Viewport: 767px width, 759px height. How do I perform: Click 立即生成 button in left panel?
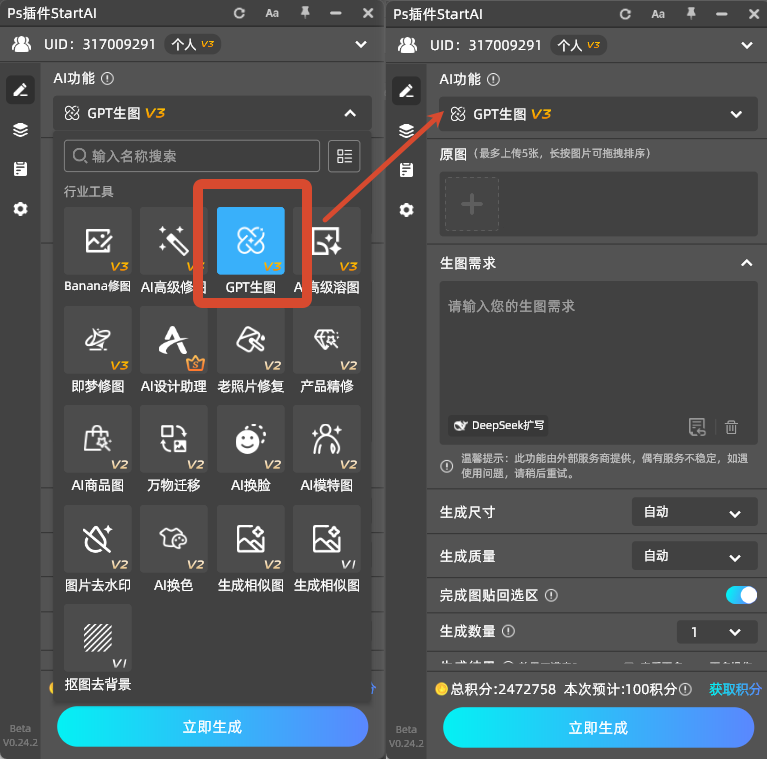click(212, 727)
